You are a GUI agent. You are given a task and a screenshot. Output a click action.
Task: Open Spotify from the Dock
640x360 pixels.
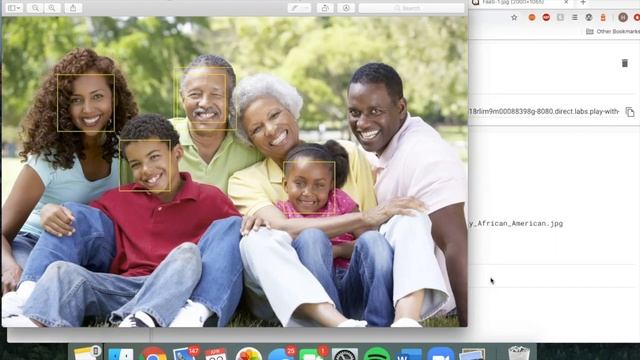(376, 353)
